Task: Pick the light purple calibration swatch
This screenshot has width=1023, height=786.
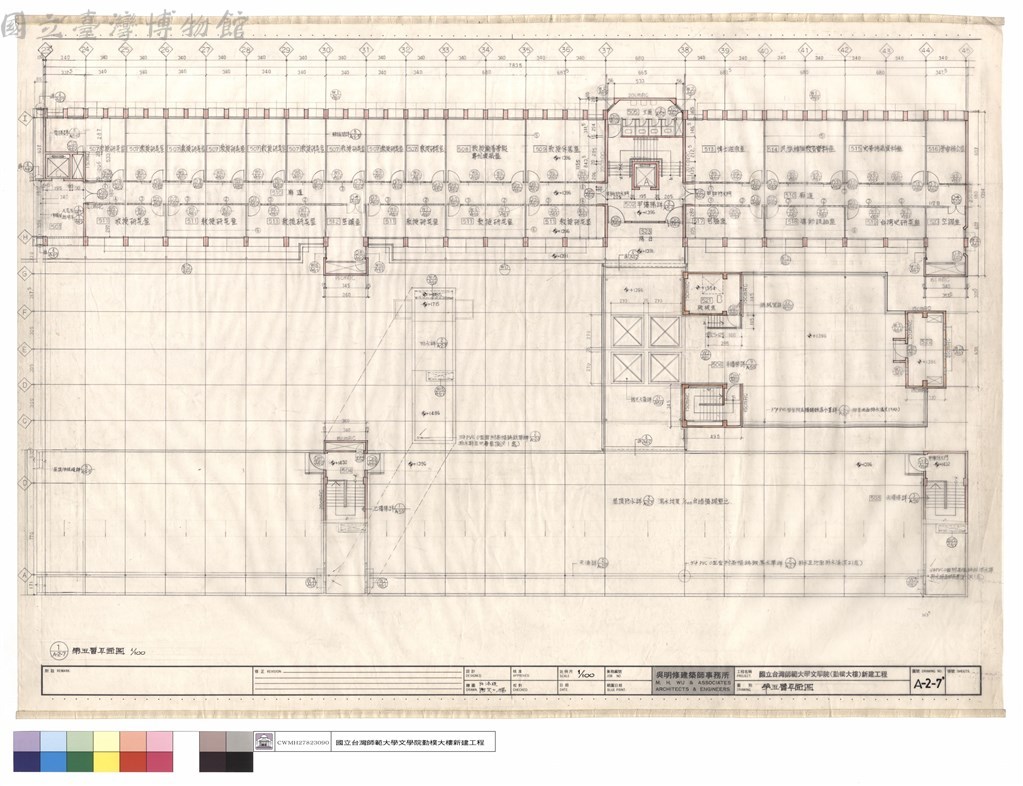Action: pos(27,742)
